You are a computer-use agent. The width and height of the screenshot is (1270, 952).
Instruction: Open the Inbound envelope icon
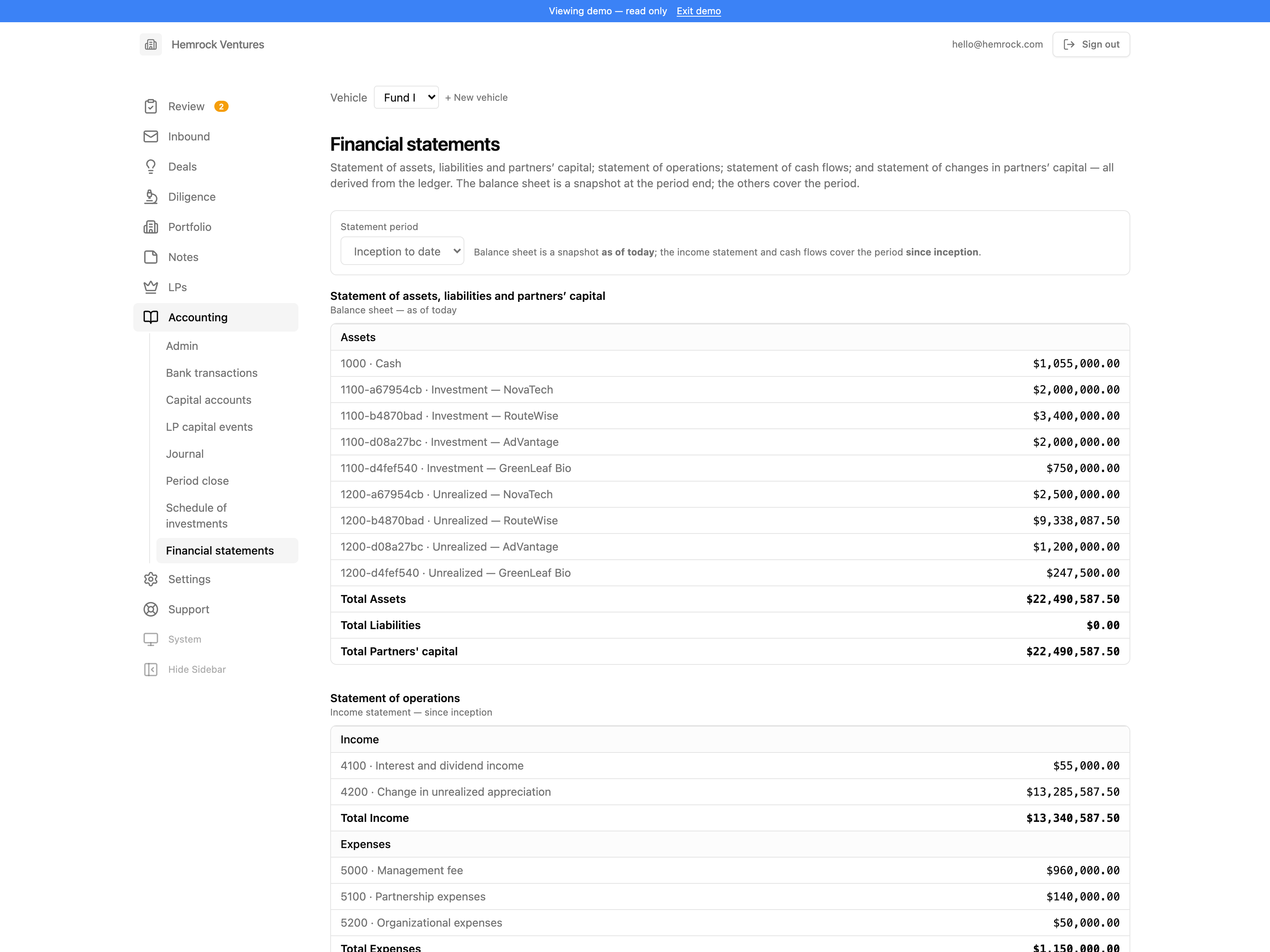[150, 136]
